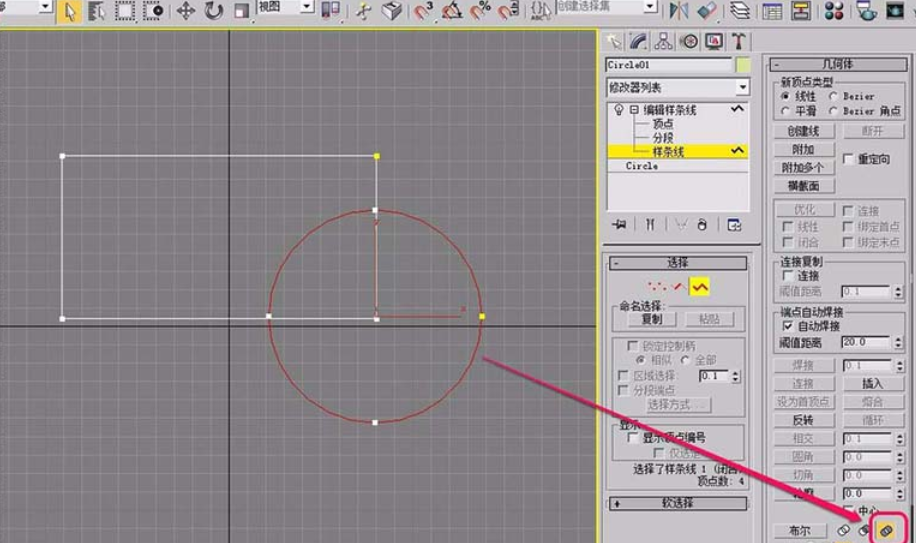Select 顶点 in the modifier stack
This screenshot has height=543, width=916.
point(663,124)
